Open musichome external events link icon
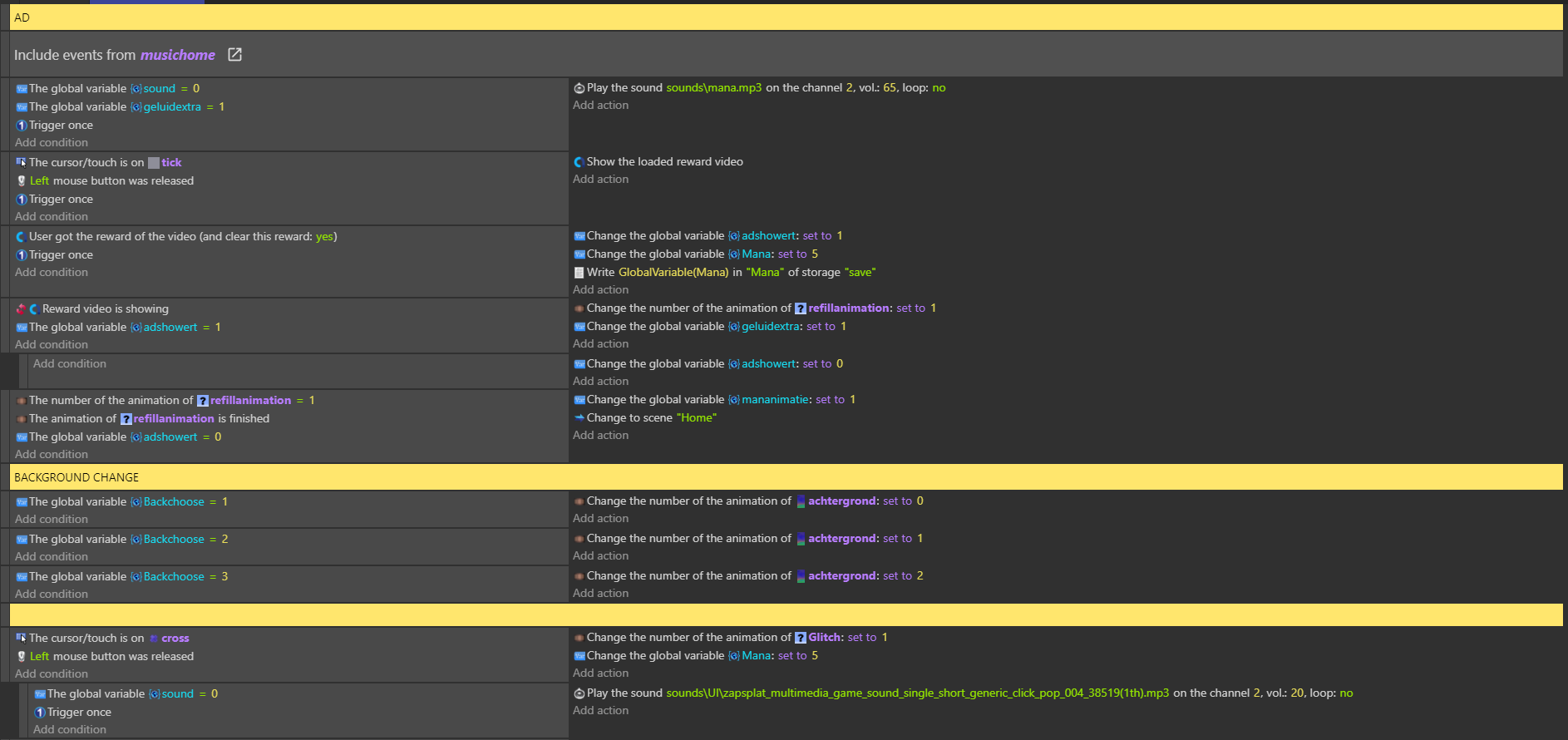The height and width of the screenshot is (740, 1568). point(234,54)
